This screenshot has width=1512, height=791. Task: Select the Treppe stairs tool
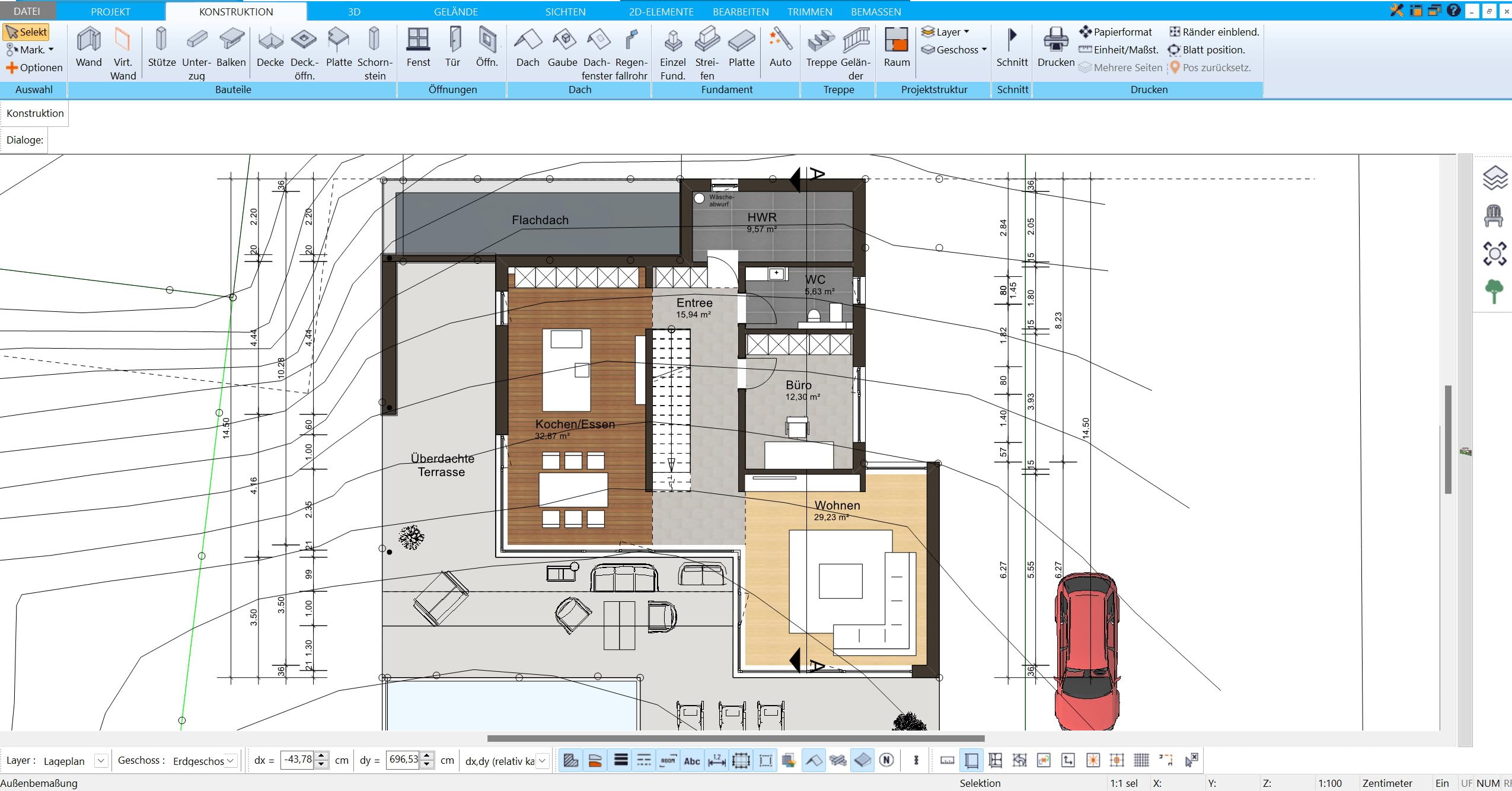(x=821, y=47)
